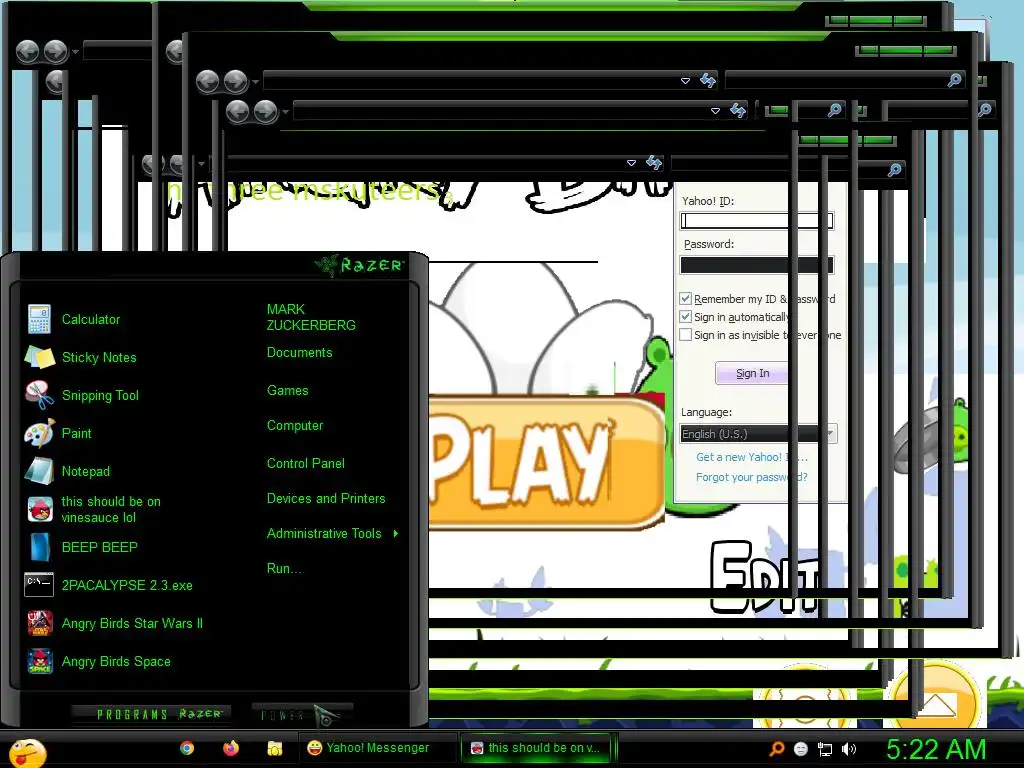Open the network tray icon
The width and height of the screenshot is (1024, 768).
[x=825, y=749]
